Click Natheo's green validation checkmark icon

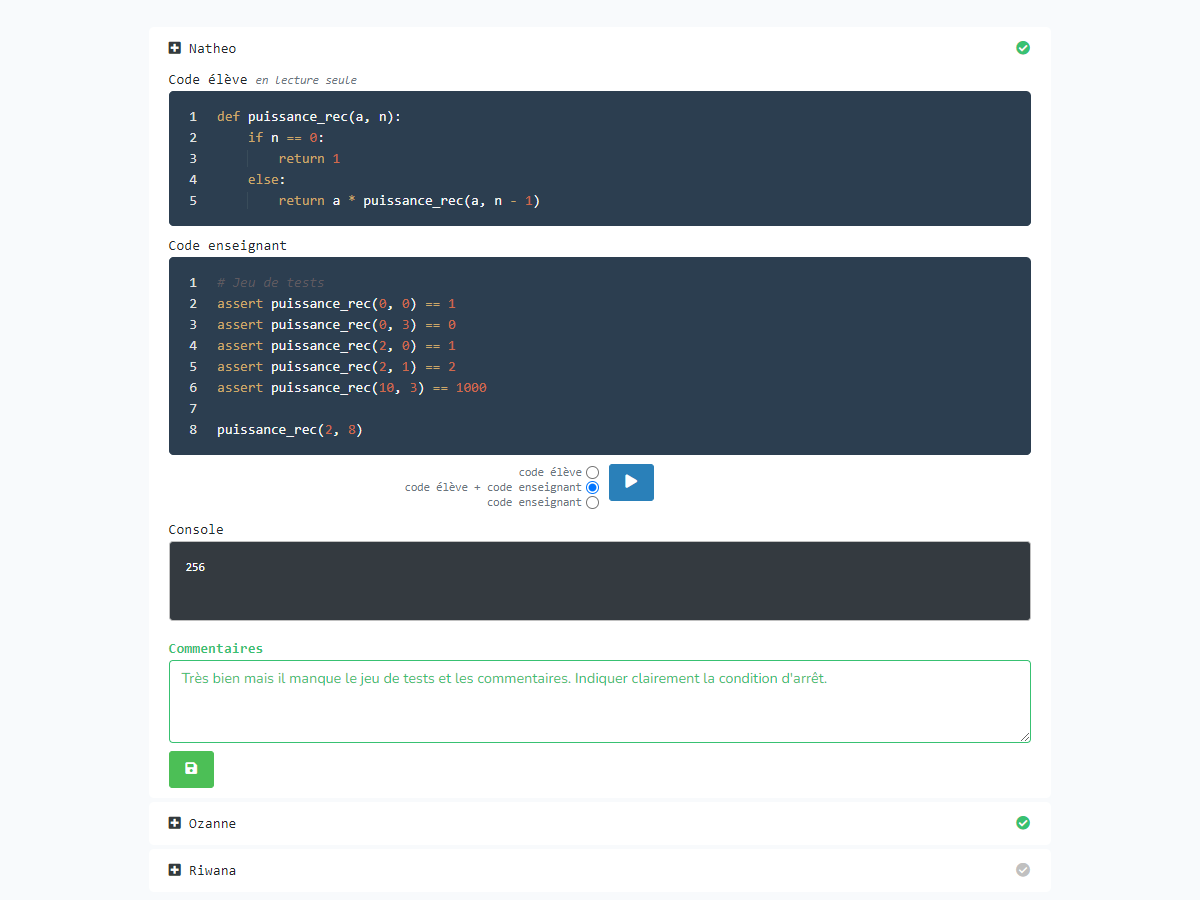[1022, 47]
